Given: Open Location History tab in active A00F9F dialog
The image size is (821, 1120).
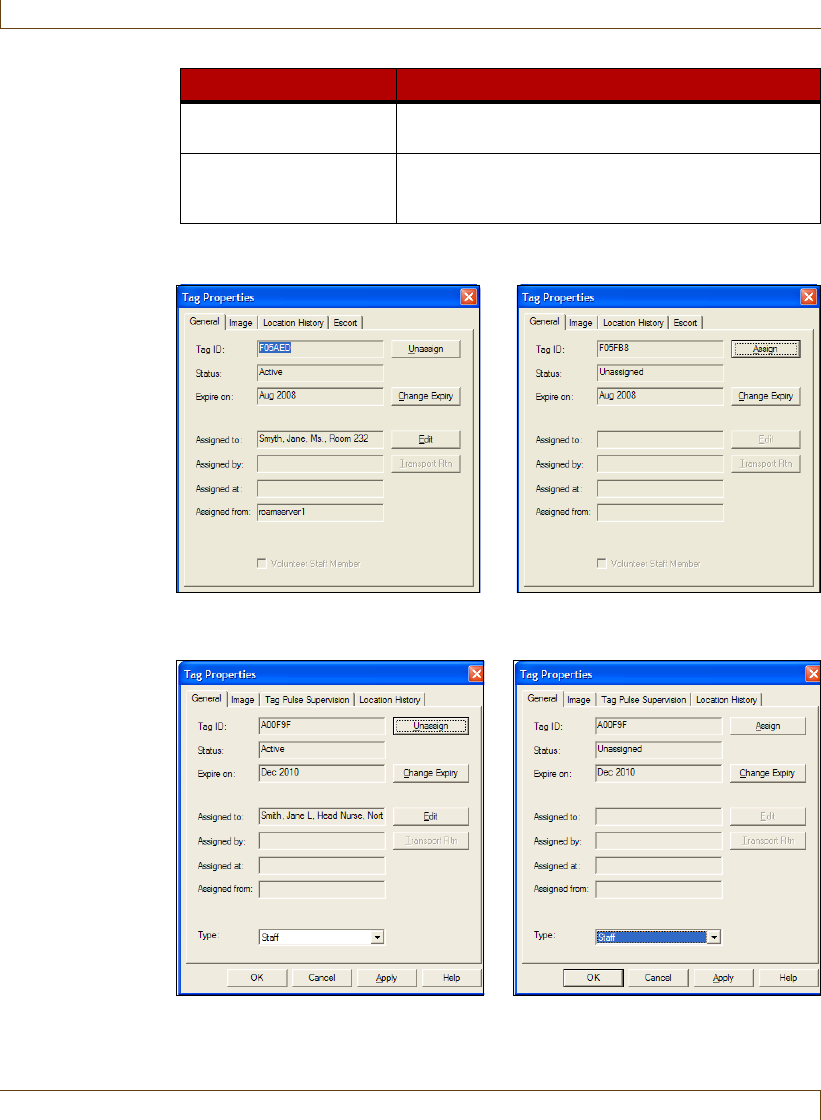Looking at the screenshot, I should [x=389, y=700].
